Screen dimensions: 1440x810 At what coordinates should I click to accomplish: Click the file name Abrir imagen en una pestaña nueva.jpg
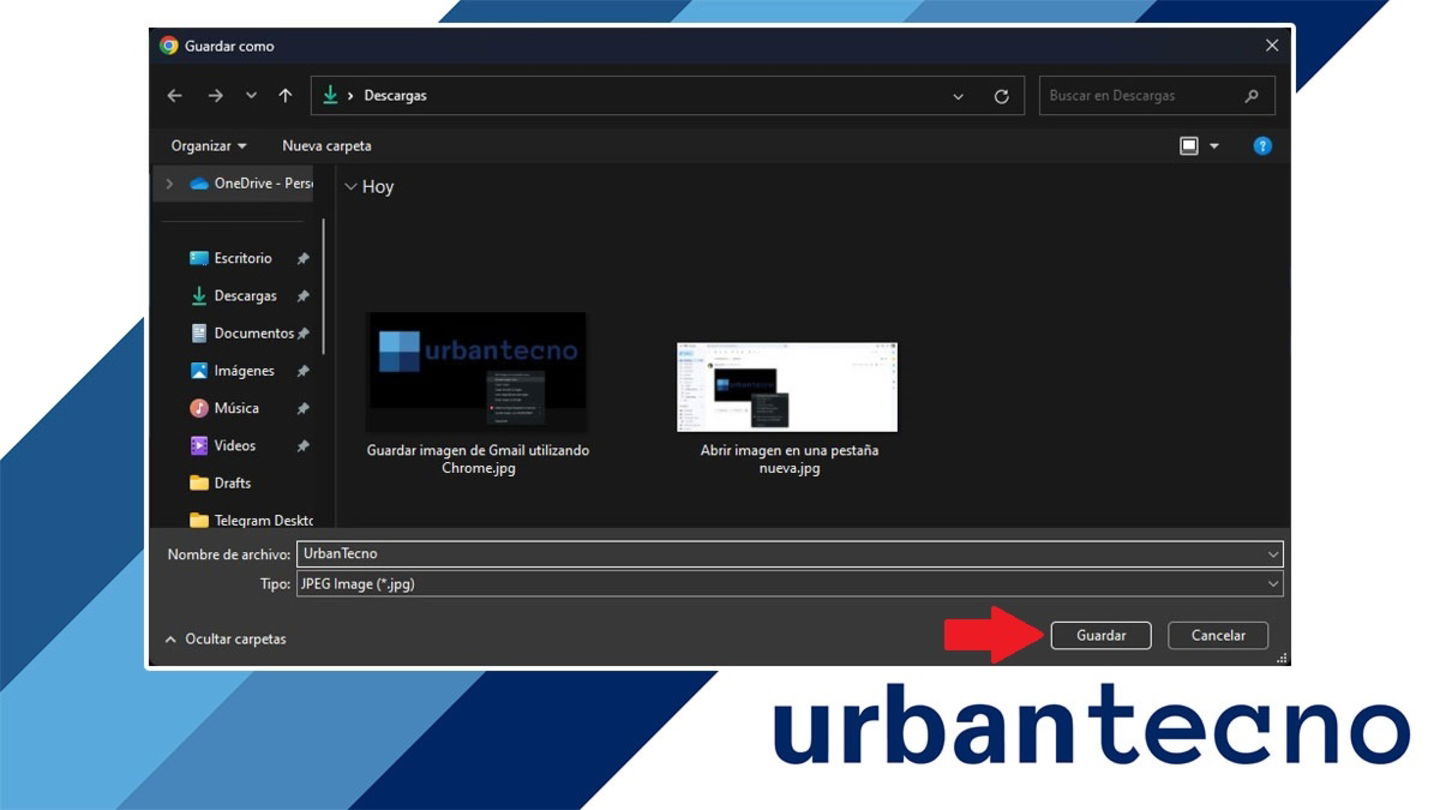[789, 459]
